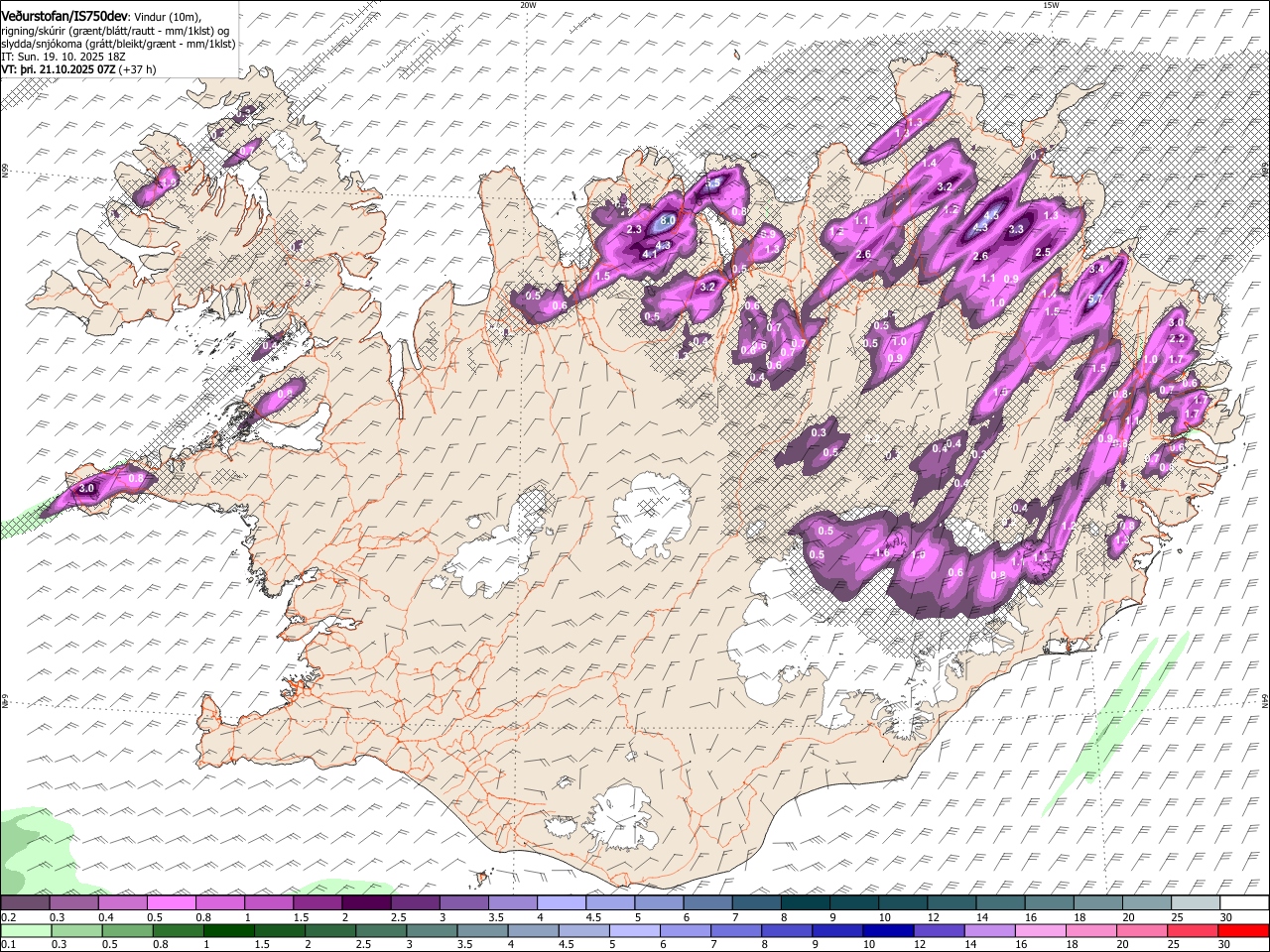This screenshot has width=1270, height=952.
Task: Select the 30 white swatch ending the upper scale
Action: pyautogui.click(x=1244, y=903)
